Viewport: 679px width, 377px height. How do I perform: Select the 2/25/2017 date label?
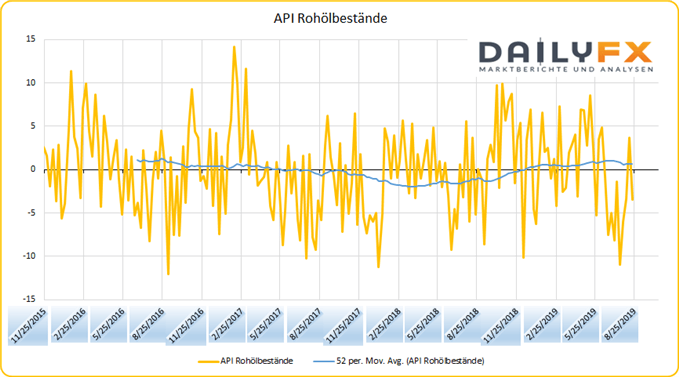pos(226,325)
